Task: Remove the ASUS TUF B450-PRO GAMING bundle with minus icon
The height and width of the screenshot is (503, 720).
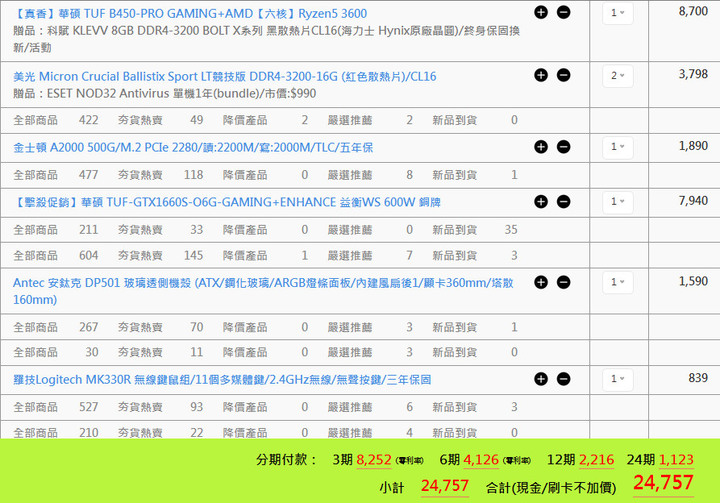Action: coord(563,12)
